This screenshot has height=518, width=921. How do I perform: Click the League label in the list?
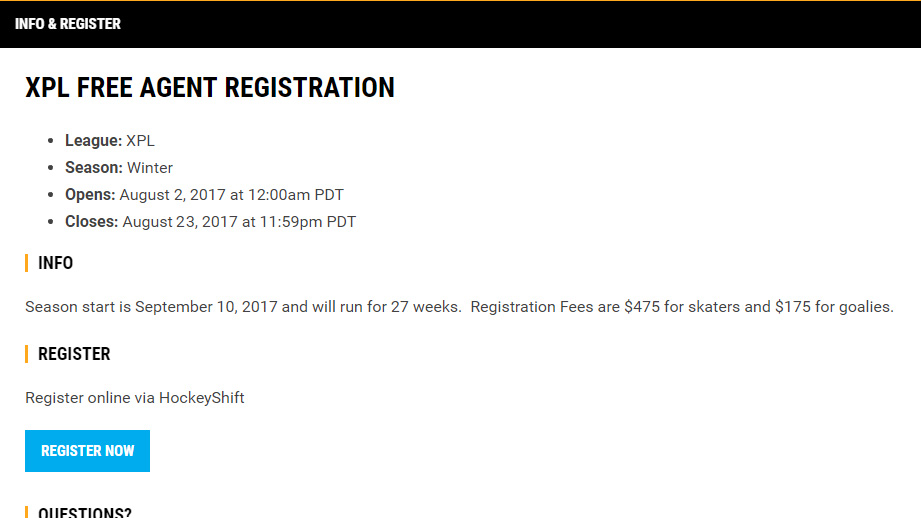[x=93, y=141]
